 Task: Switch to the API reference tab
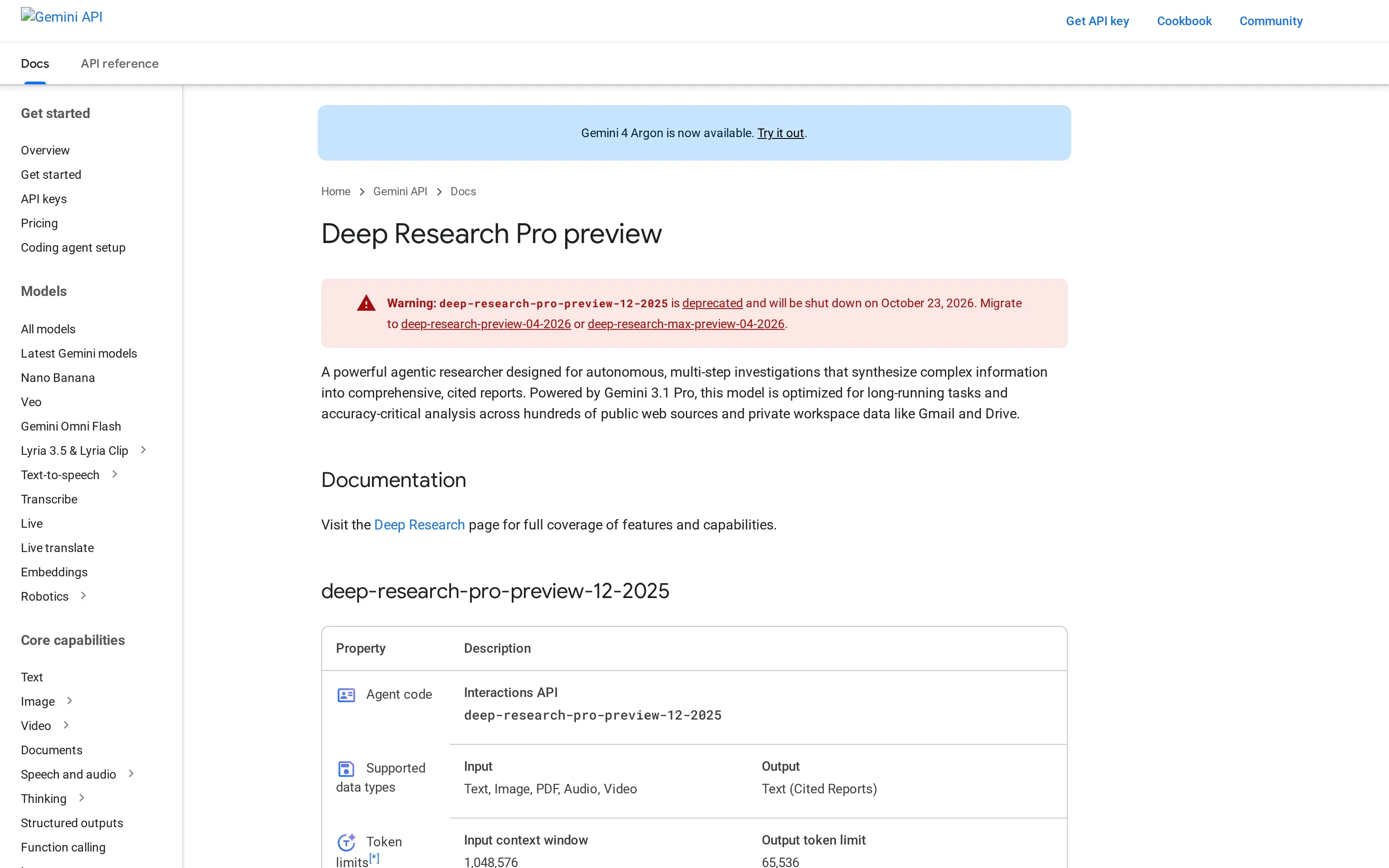pos(119,64)
